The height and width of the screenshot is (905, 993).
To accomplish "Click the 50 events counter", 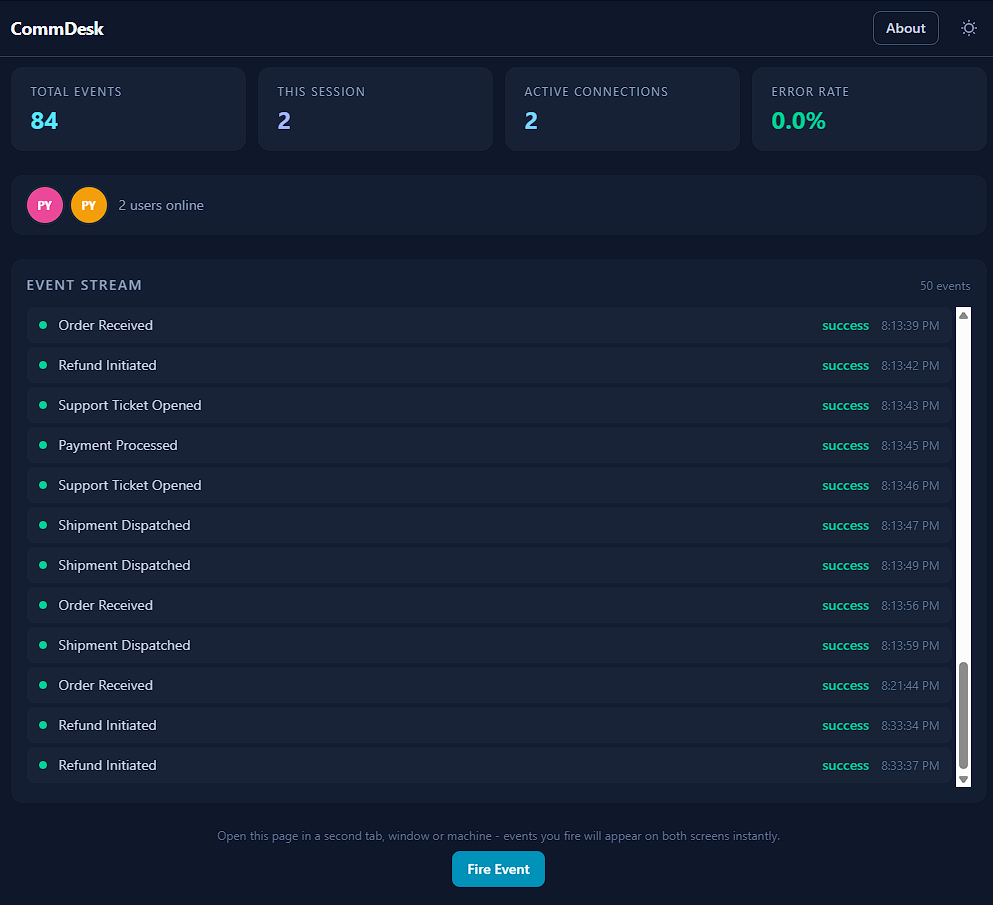I will pyautogui.click(x=944, y=285).
